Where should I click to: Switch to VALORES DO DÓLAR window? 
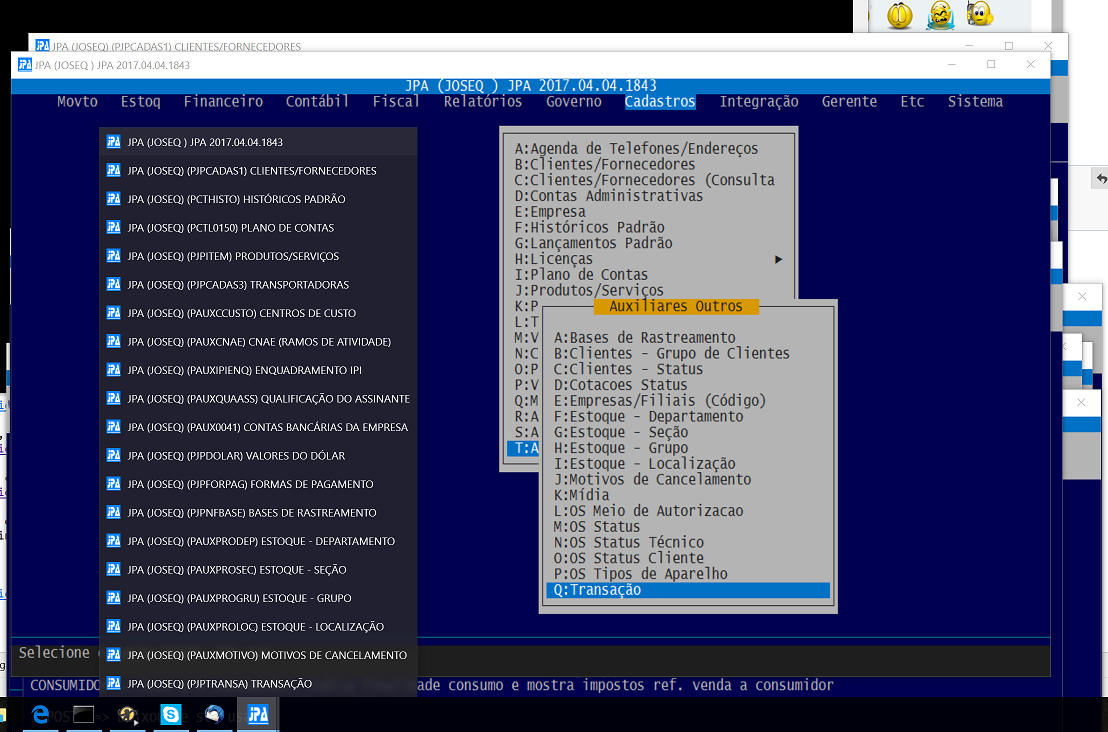point(258,456)
